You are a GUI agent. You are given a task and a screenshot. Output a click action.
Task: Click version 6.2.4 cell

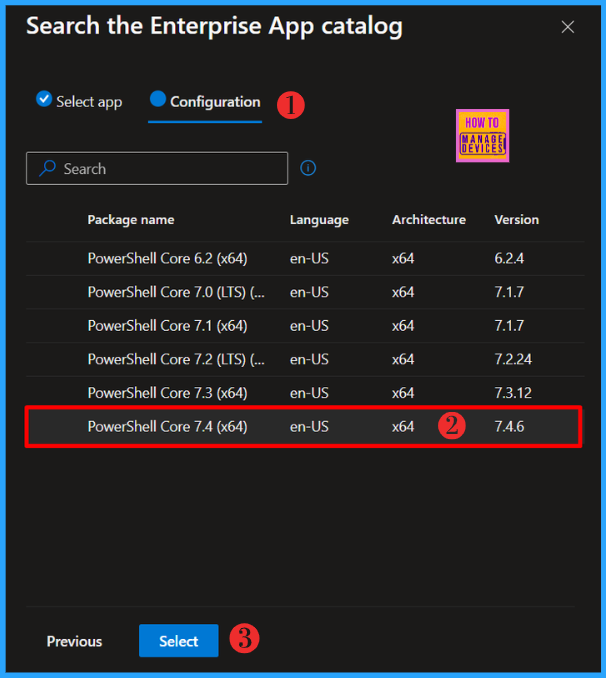point(509,259)
